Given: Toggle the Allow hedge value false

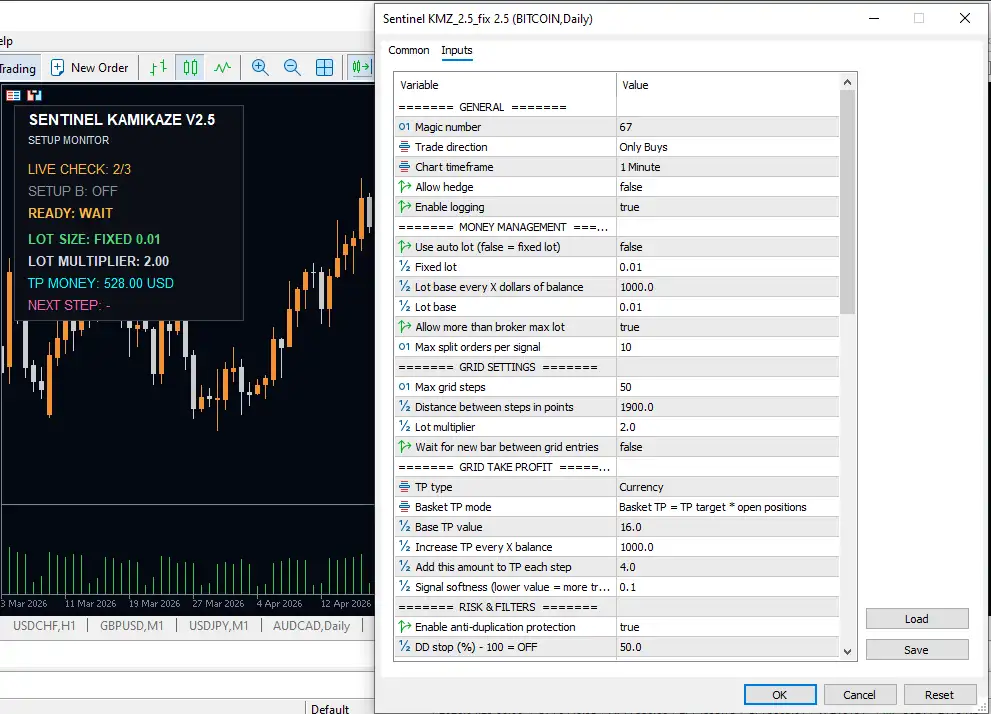Looking at the screenshot, I should click(727, 187).
